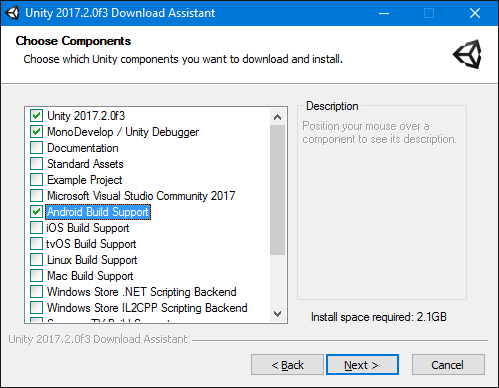Check the Example Project option

[x=36, y=180]
